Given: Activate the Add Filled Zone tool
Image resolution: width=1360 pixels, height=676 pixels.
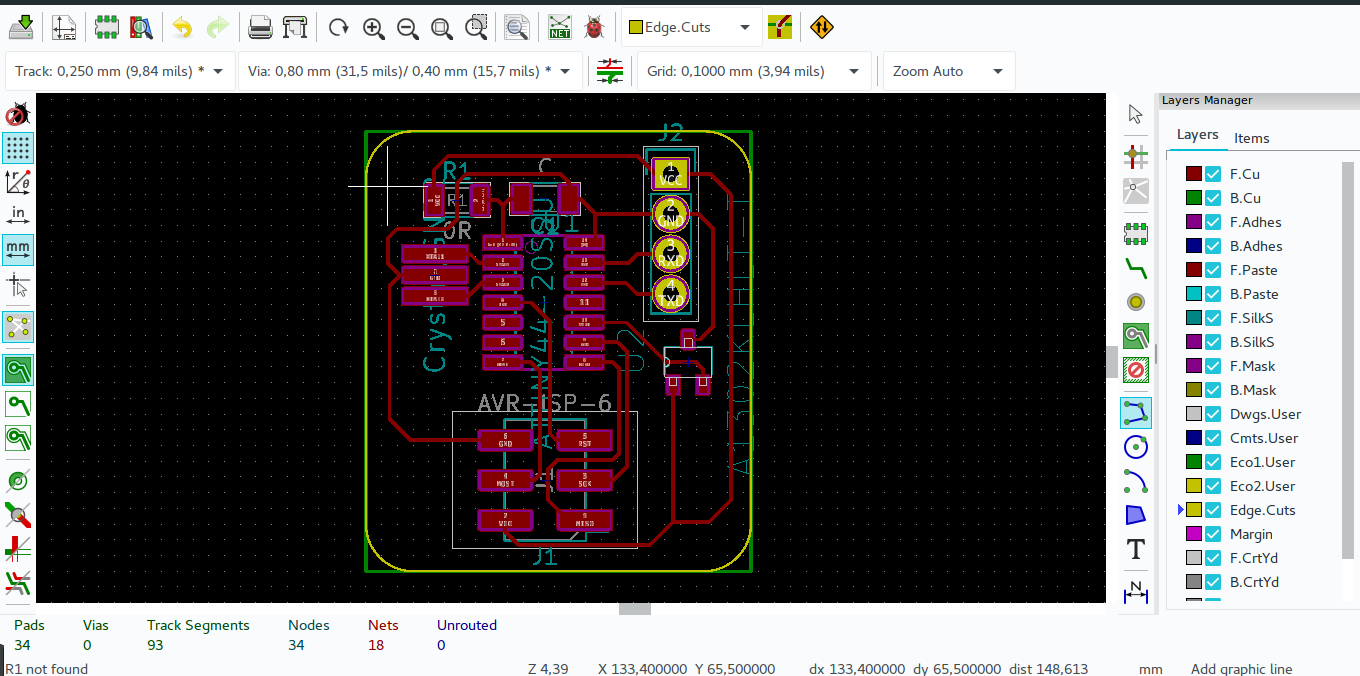Looking at the screenshot, I should (x=1135, y=336).
